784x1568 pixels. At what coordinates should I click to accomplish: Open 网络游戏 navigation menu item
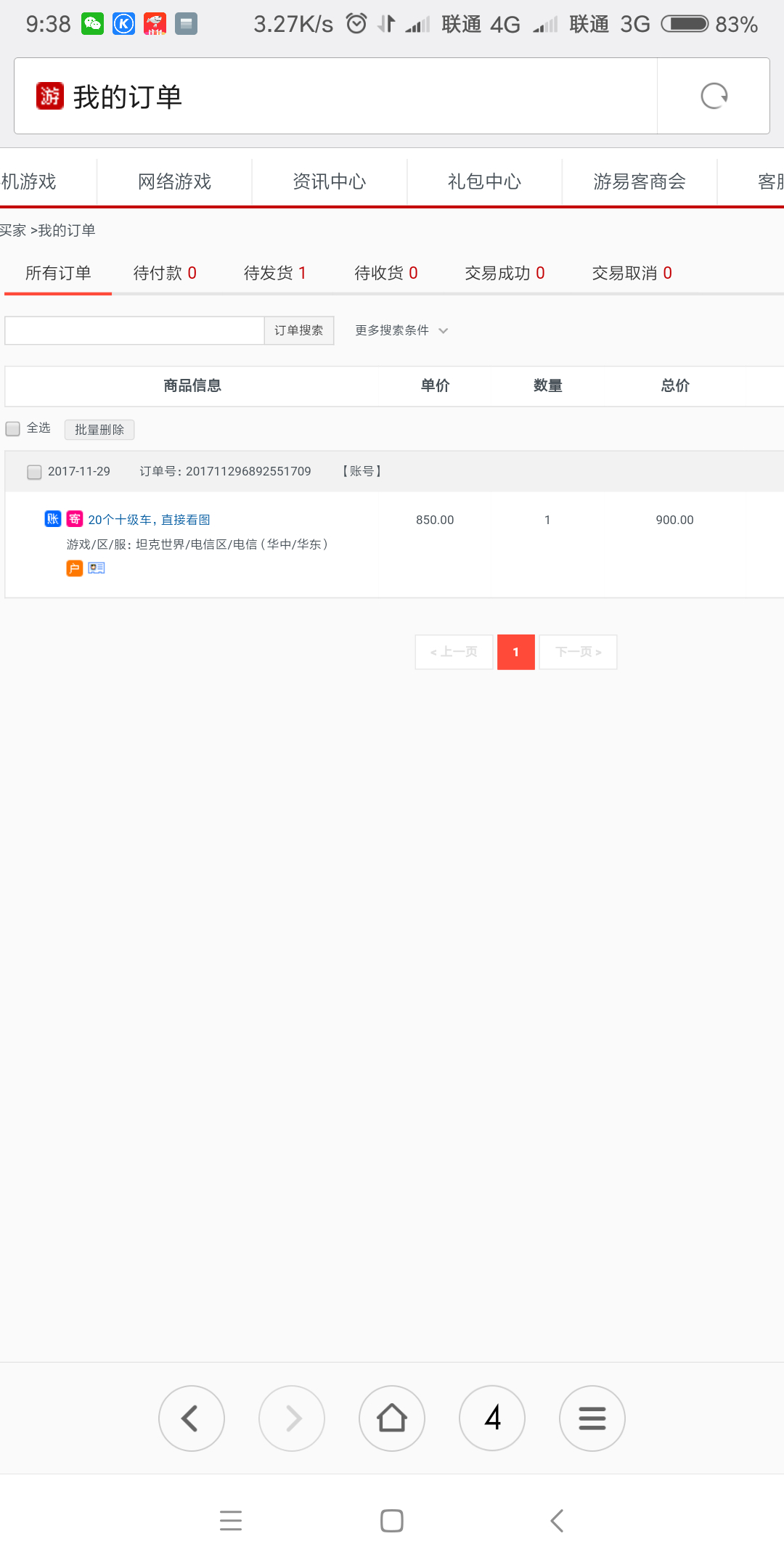click(174, 181)
